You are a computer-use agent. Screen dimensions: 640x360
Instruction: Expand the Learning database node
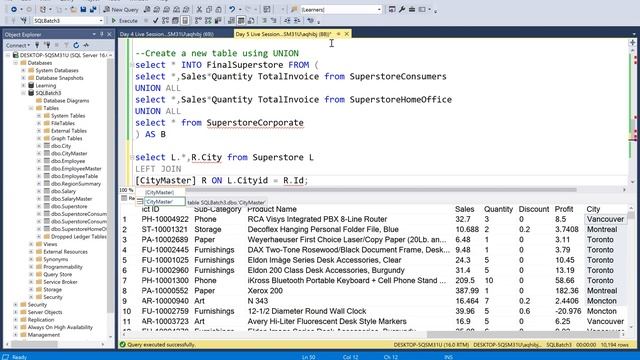coord(23,85)
